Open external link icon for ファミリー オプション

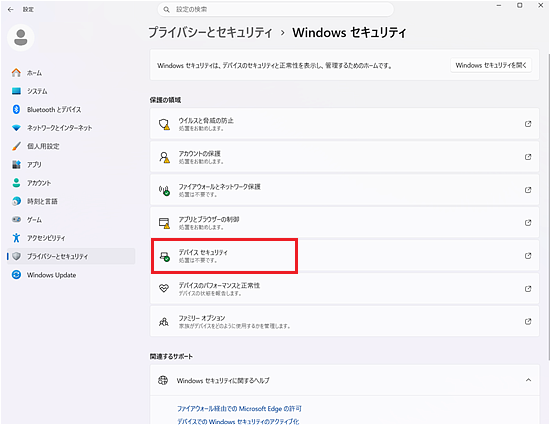(528, 321)
